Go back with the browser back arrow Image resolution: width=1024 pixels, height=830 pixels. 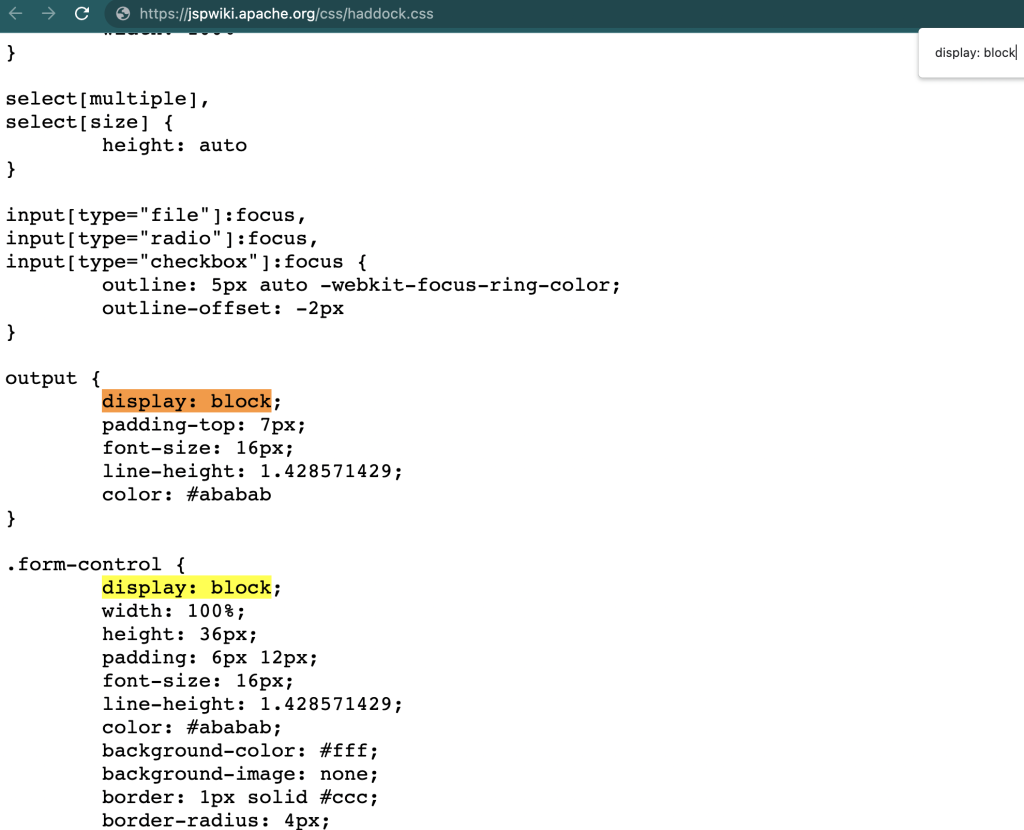click(16, 13)
